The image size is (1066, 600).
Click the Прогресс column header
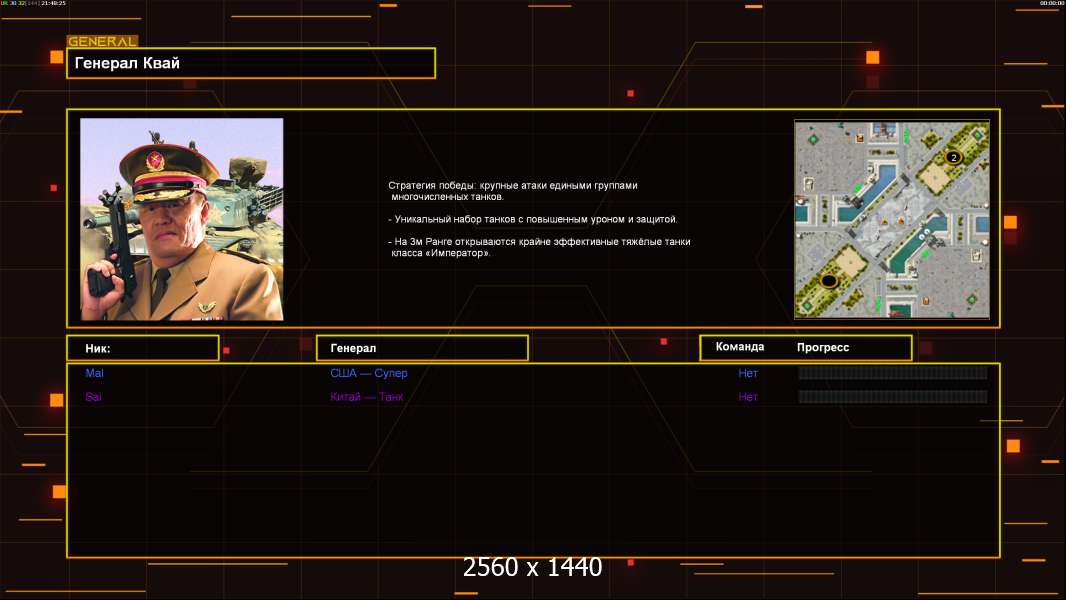point(823,348)
